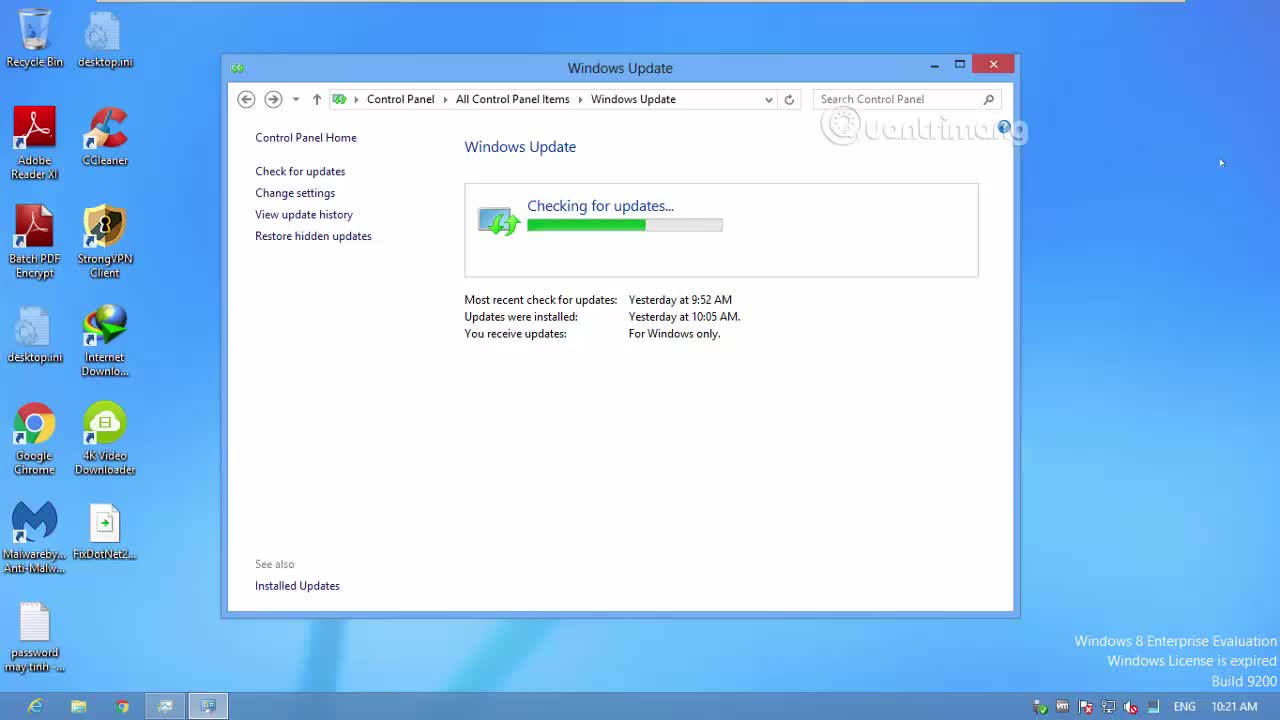Click Safely Remove Hardware tray icon
This screenshot has width=1280, height=720.
(1040, 706)
